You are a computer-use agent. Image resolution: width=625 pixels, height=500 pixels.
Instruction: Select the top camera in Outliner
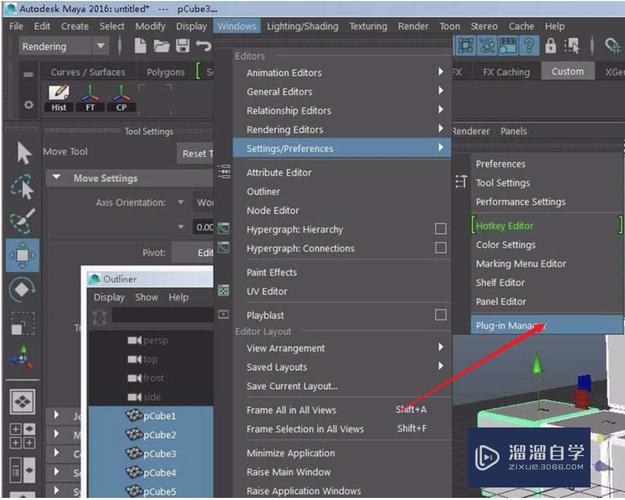coord(143,359)
